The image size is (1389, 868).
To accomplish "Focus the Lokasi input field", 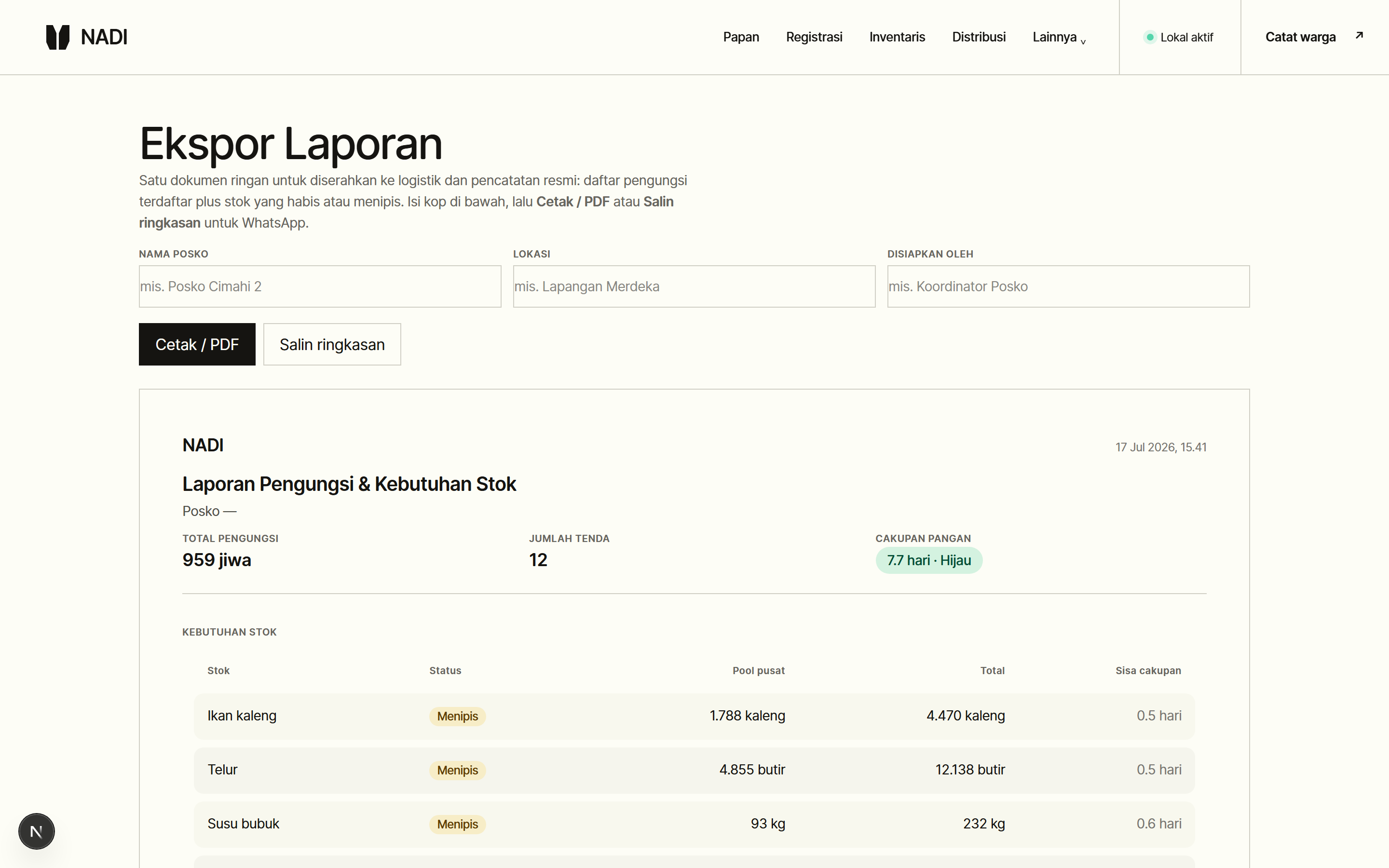I will pos(694,286).
